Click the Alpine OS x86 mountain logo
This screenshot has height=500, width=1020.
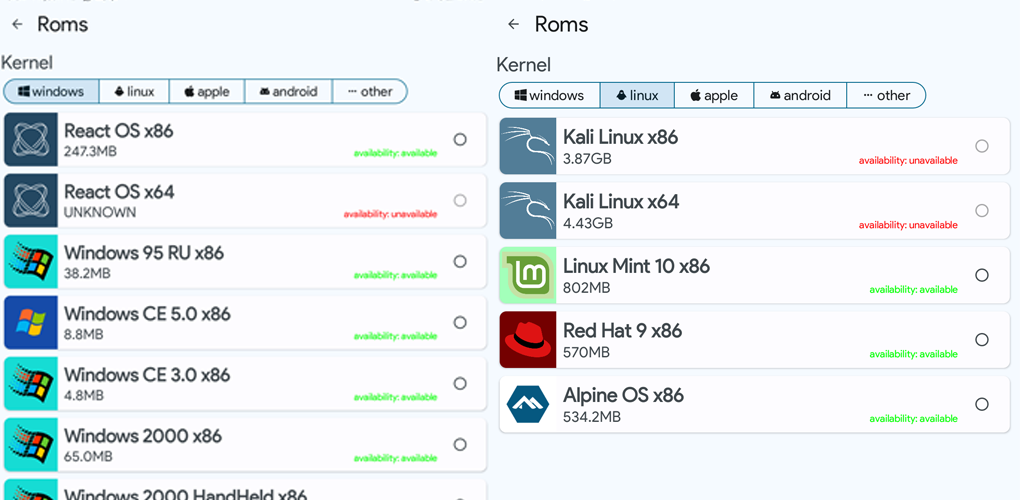[528, 404]
